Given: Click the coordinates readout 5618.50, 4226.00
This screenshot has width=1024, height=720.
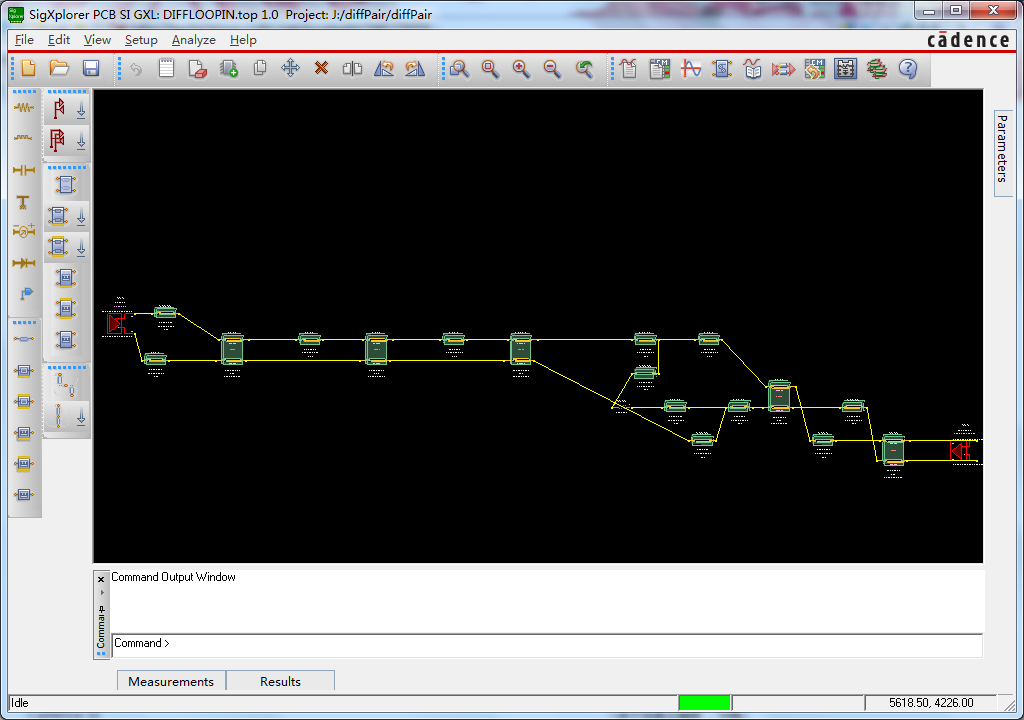Looking at the screenshot, I should [x=931, y=703].
